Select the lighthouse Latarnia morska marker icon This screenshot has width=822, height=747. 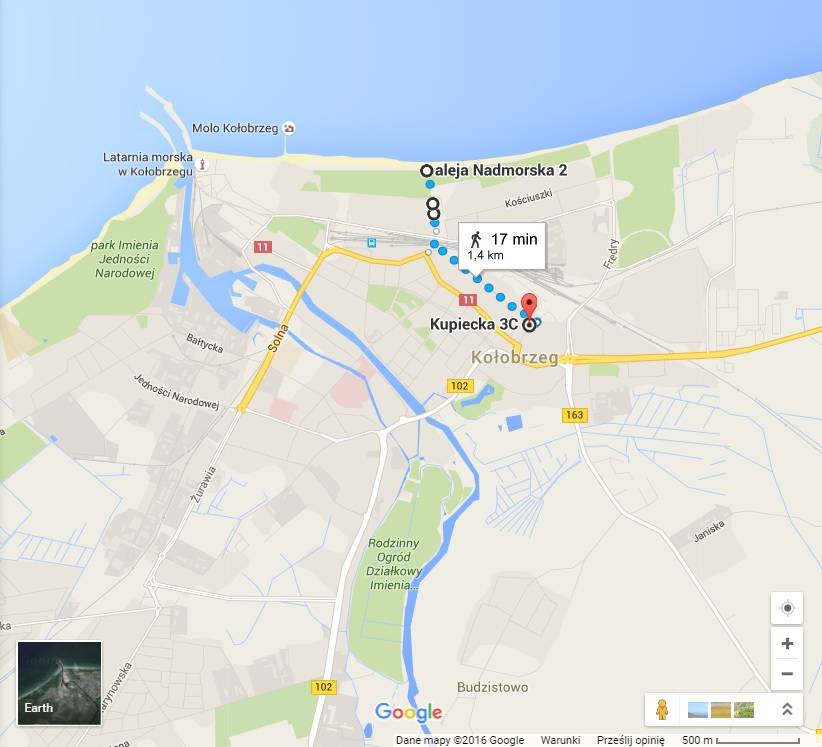point(202,165)
